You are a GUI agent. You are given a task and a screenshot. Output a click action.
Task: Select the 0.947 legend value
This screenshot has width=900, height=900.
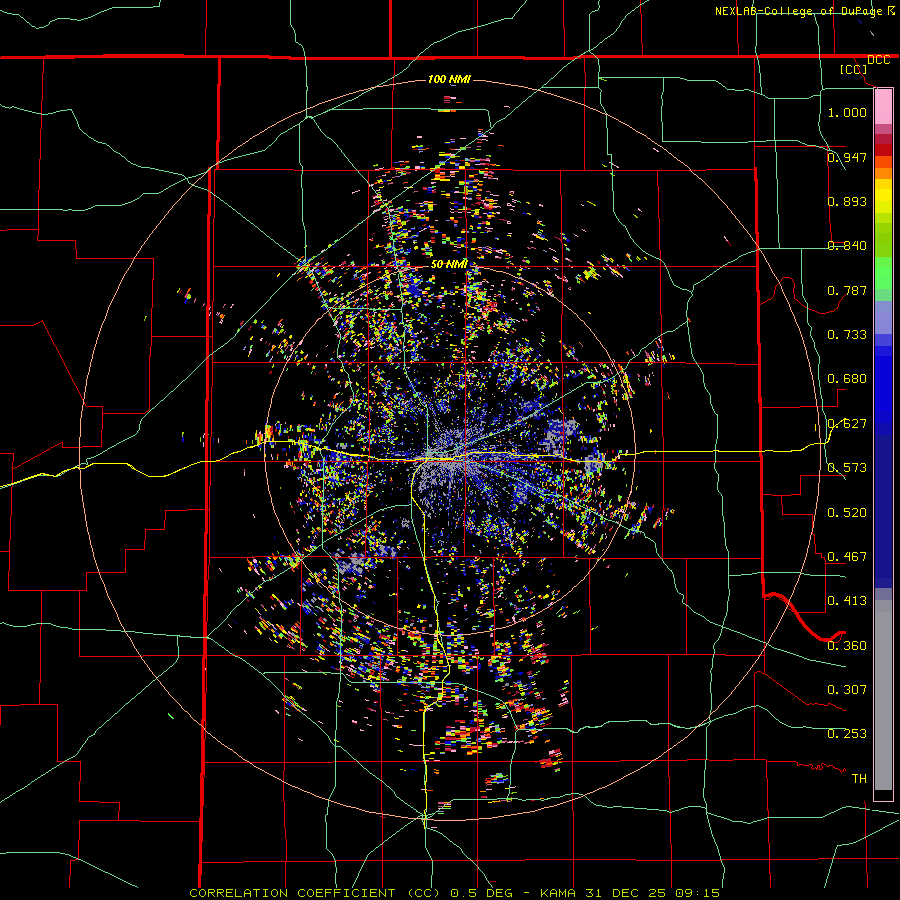[x=847, y=157]
